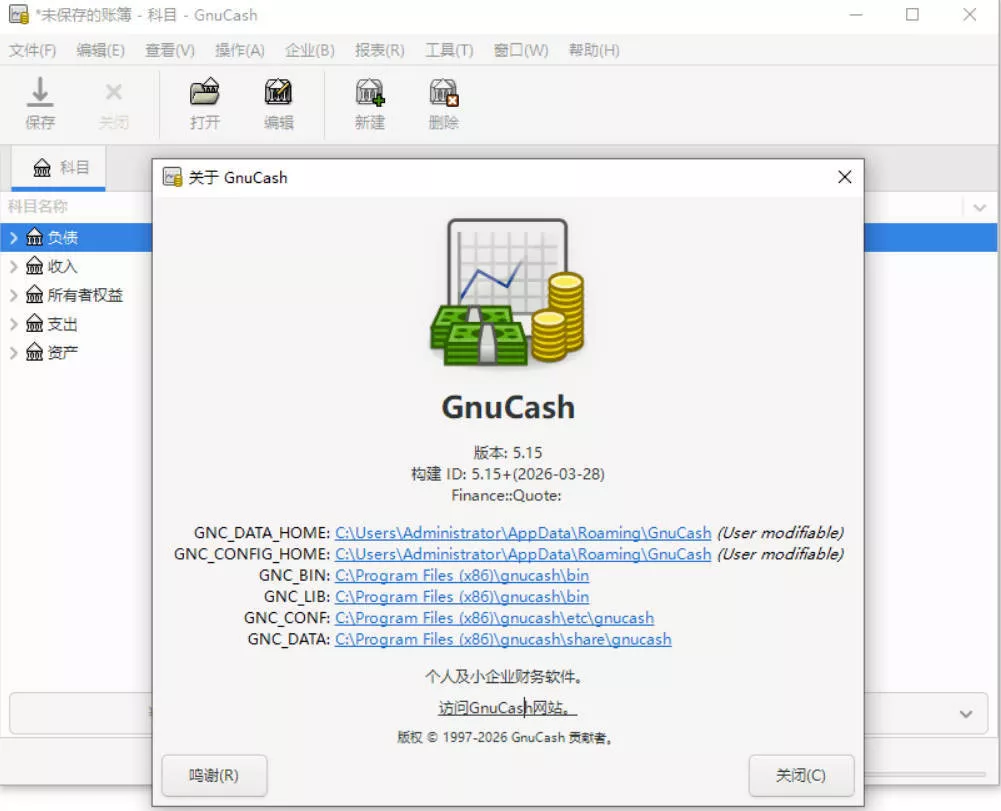Viewport: 1001px width, 811px height.
Task: Expand the 负债 account tree
Action: click(x=12, y=236)
